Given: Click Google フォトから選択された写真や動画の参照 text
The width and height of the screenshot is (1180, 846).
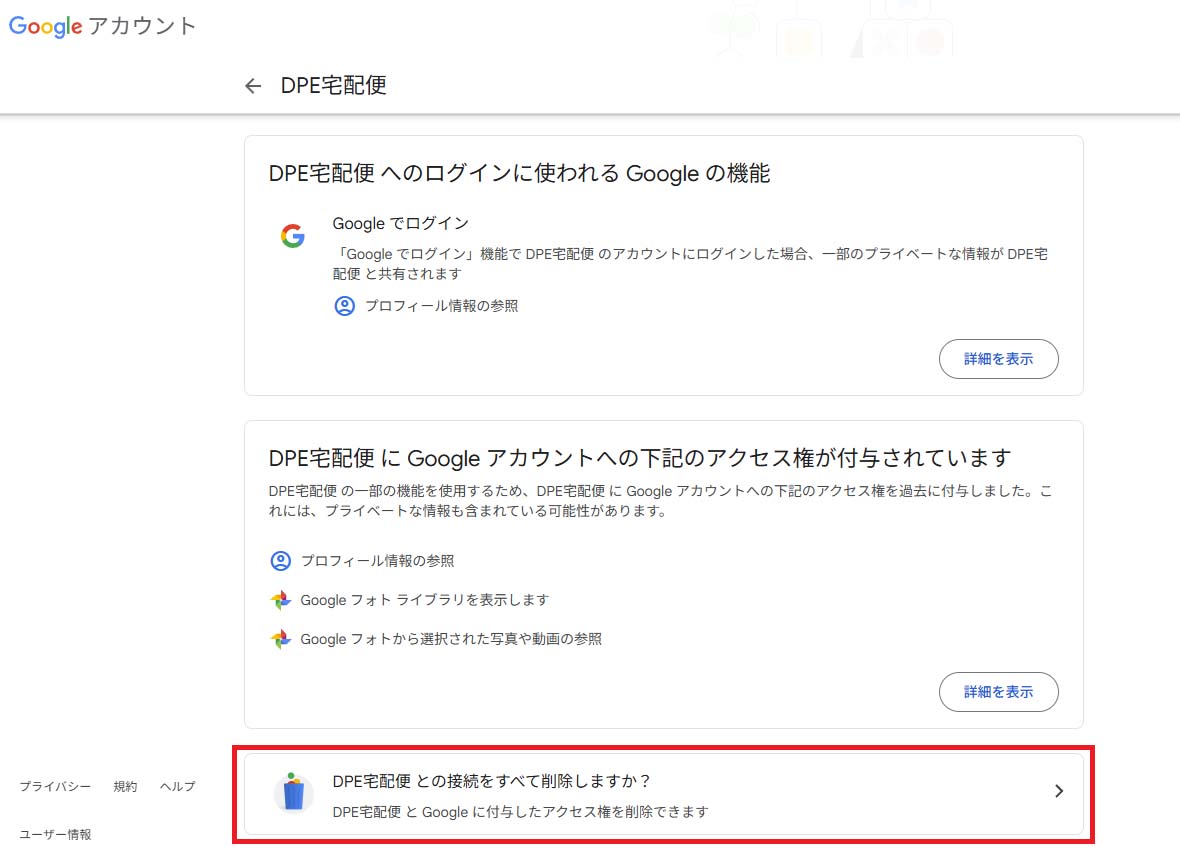Looking at the screenshot, I should pyautogui.click(x=451, y=639).
